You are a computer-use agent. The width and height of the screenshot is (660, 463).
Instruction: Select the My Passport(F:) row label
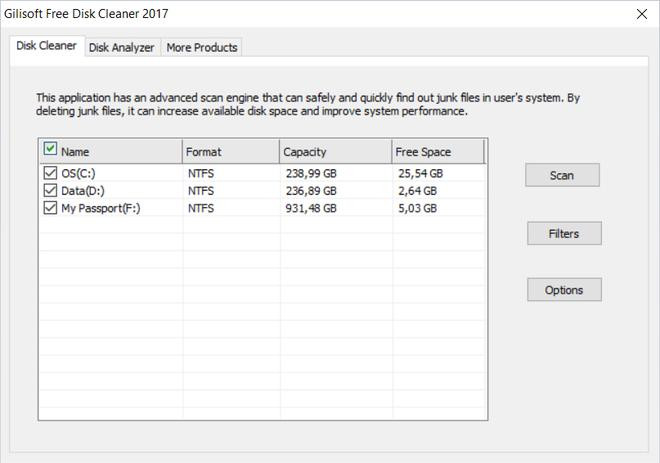click(101, 209)
